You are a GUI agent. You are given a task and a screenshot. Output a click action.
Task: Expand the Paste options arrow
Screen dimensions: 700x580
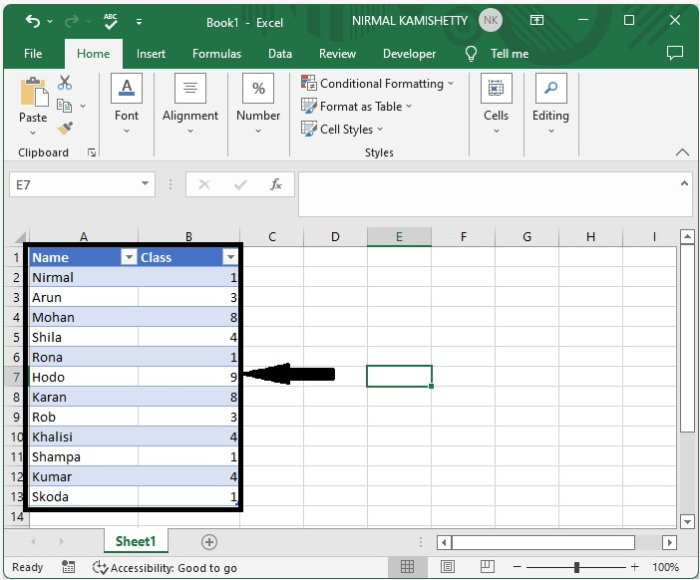pyautogui.click(x=33, y=133)
